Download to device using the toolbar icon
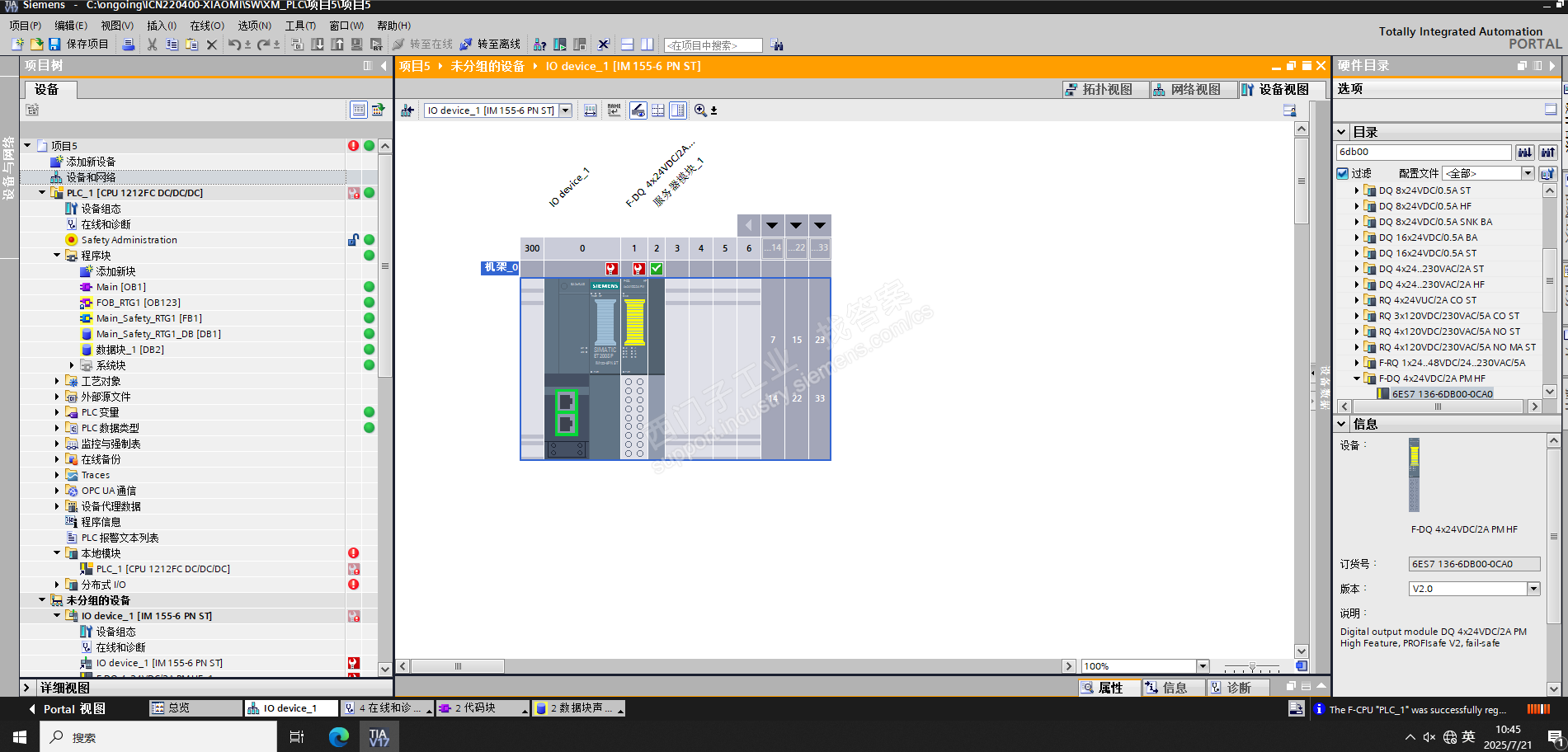This screenshot has width=1568, height=752. pyautogui.click(x=318, y=45)
